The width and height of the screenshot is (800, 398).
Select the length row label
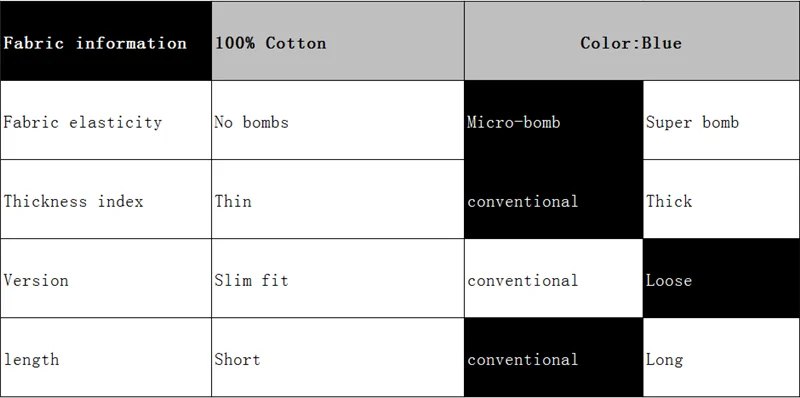coord(106,357)
